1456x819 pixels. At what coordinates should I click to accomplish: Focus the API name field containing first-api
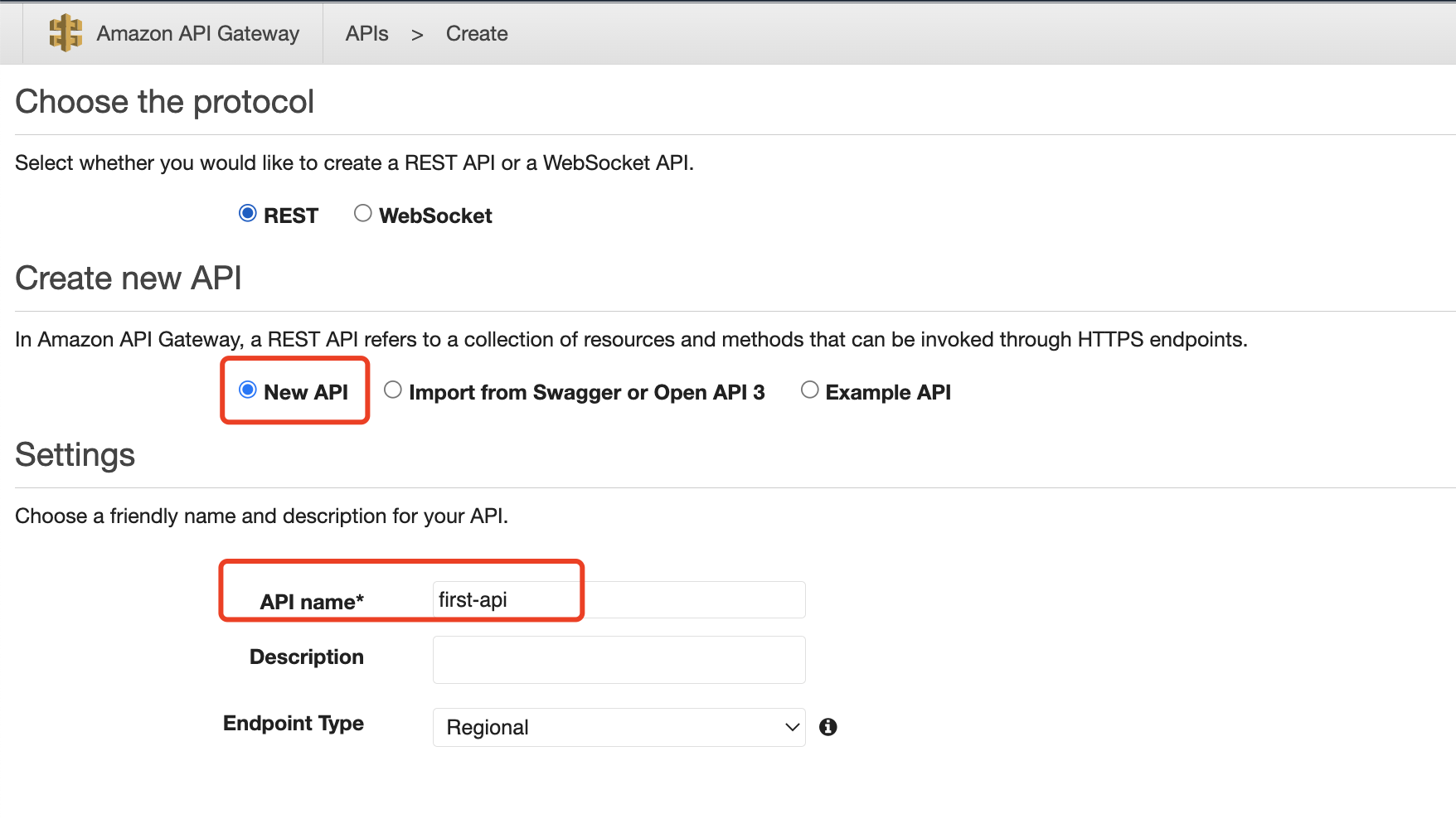[619, 599]
